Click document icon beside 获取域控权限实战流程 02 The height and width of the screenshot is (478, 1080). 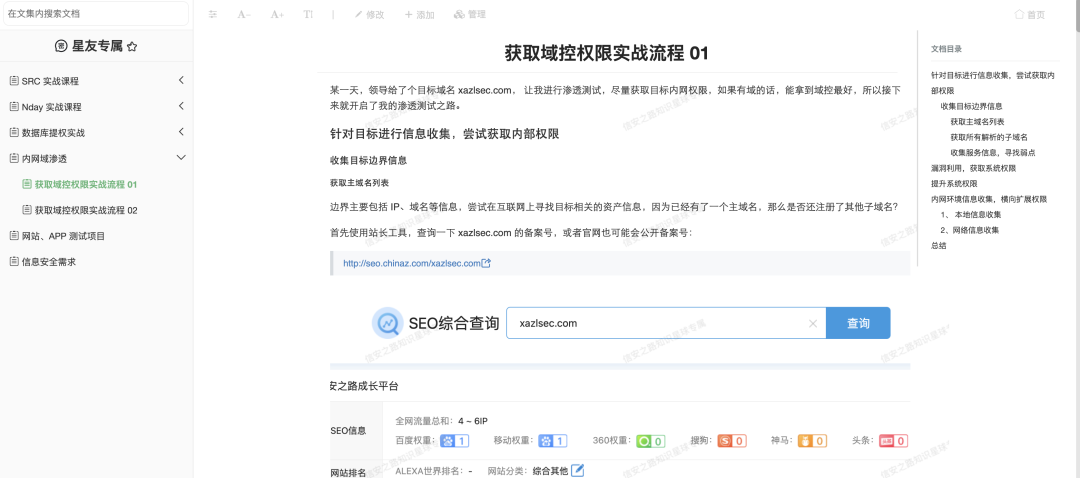(27, 210)
